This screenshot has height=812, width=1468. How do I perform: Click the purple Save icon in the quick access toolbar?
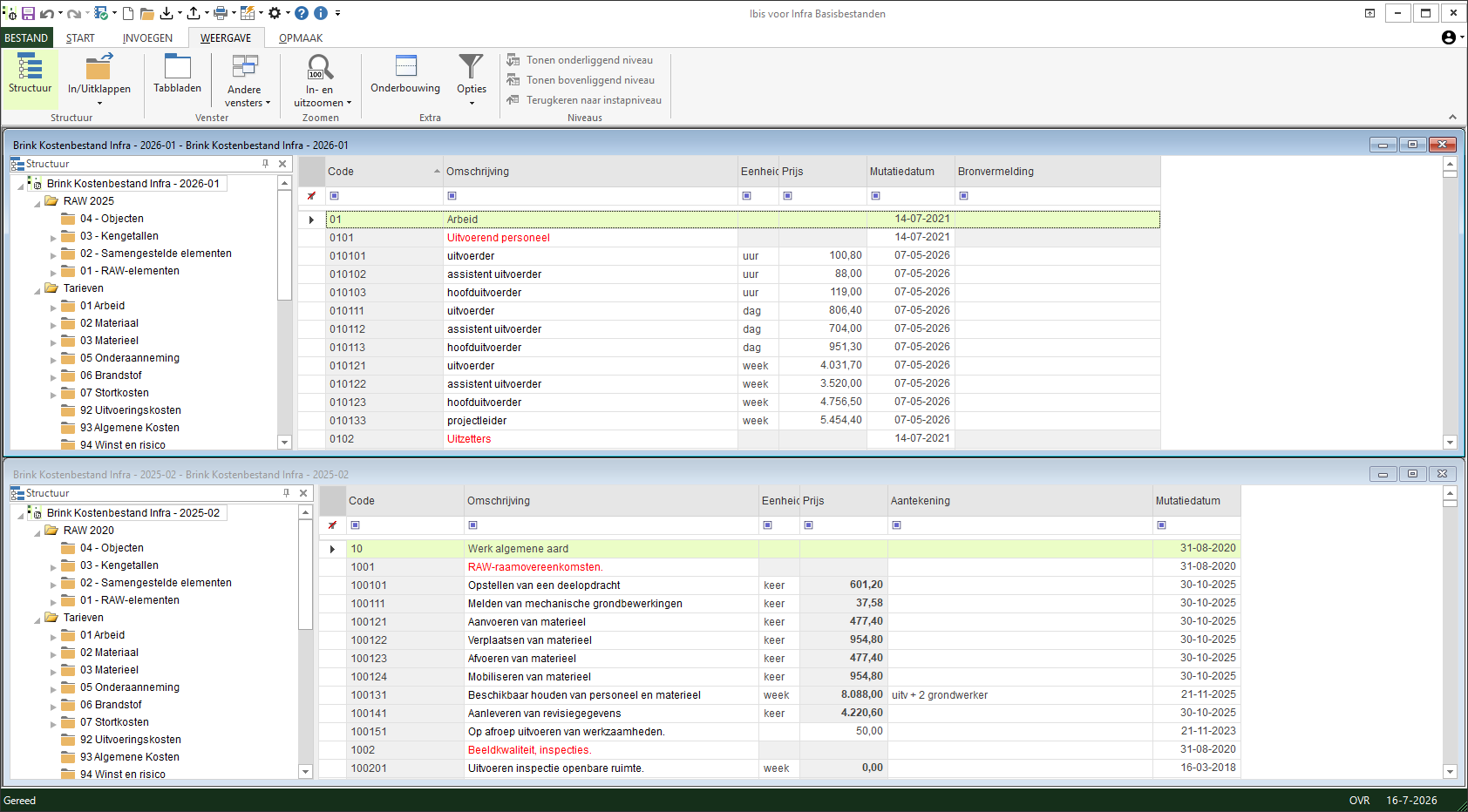[28, 13]
